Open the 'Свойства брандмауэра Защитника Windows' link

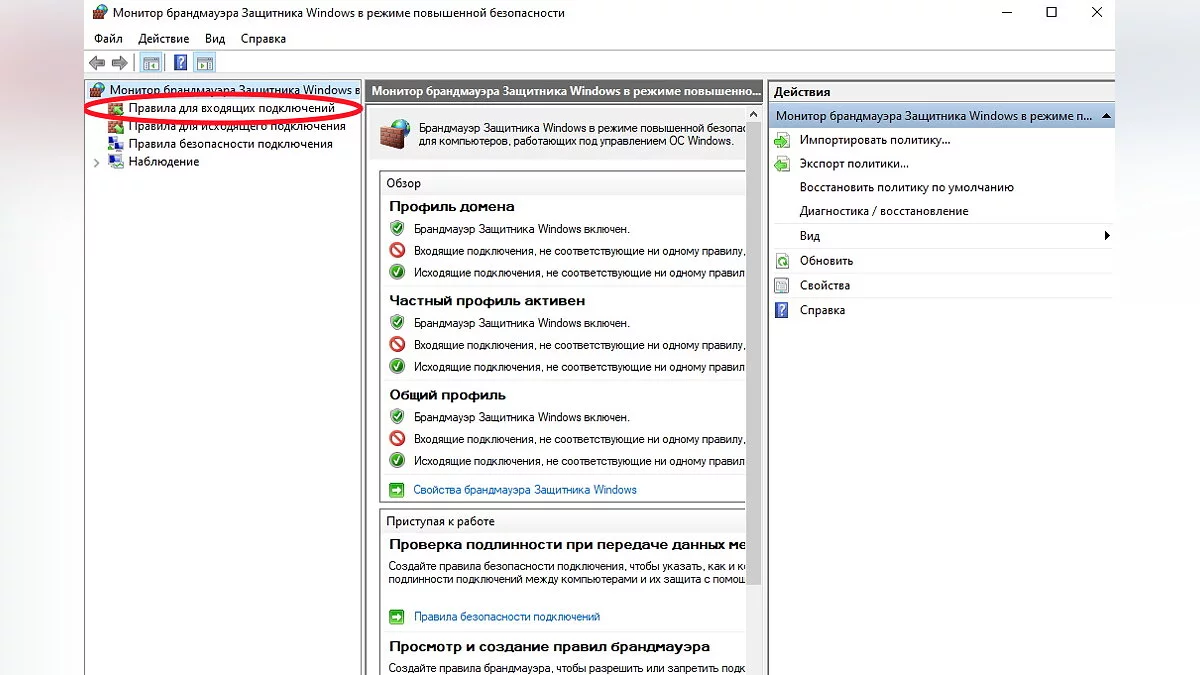[525, 490]
